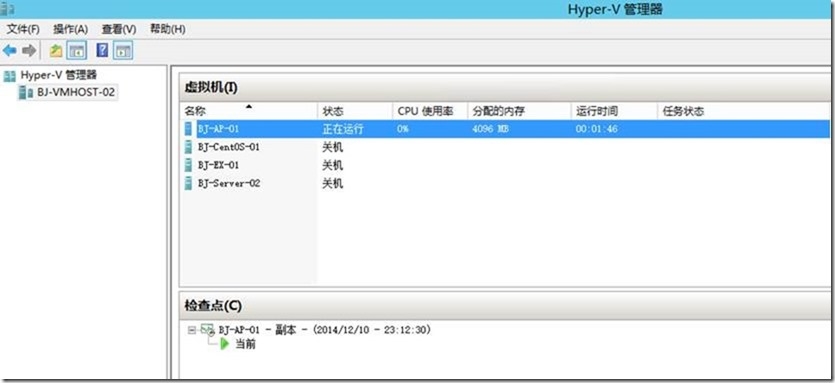Sort by the 名称 column header
This screenshot has width=835, height=383.
(248, 111)
